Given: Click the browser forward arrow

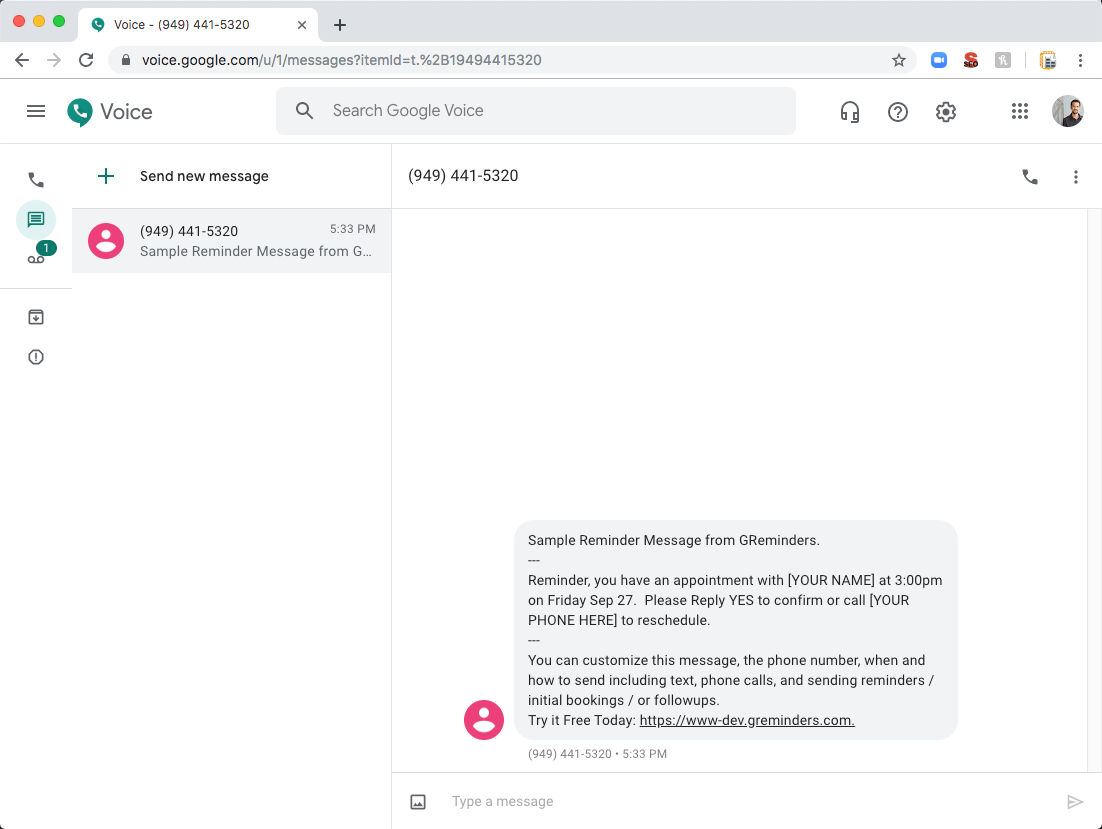Looking at the screenshot, I should [x=54, y=60].
